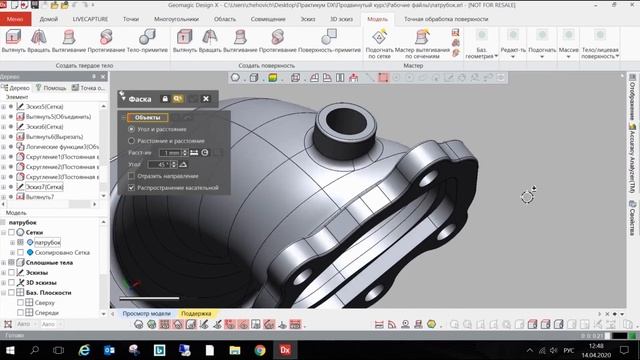Lock the Фаска dialog with padlock icon

(x=165, y=99)
